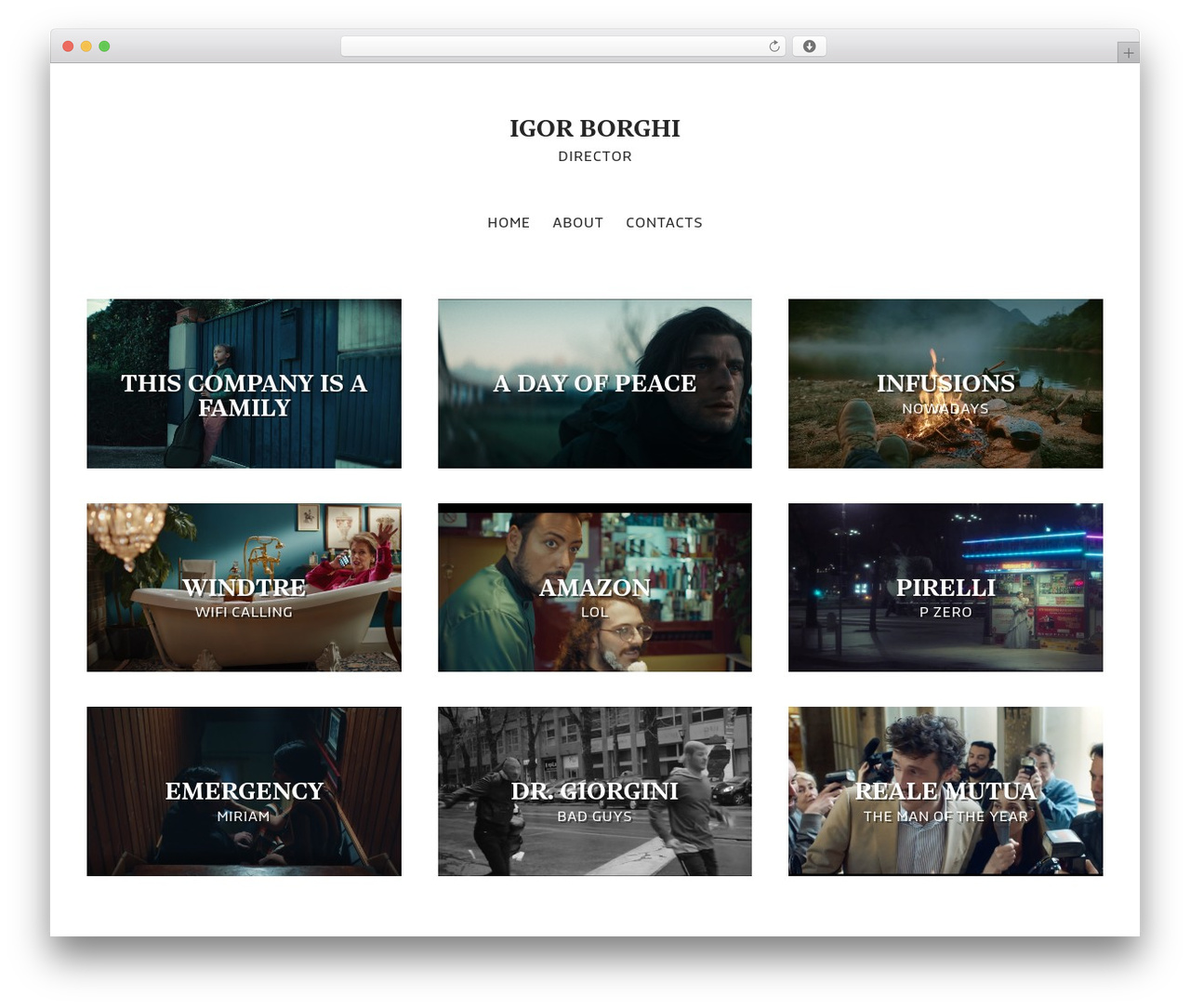The image size is (1190, 1008).
Task: Select the Amazon LOL video thumbnail
Action: coord(595,588)
